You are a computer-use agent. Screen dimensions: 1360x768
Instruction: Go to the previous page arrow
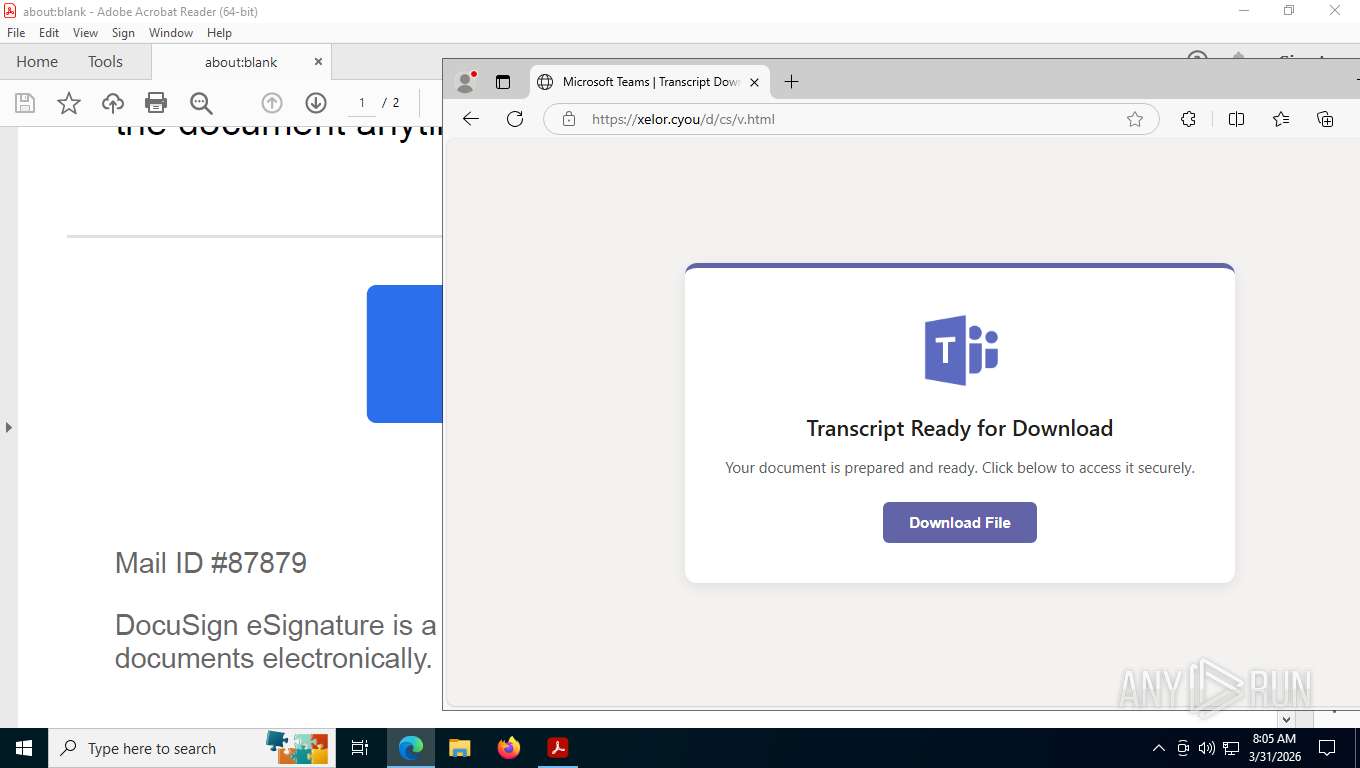[272, 103]
